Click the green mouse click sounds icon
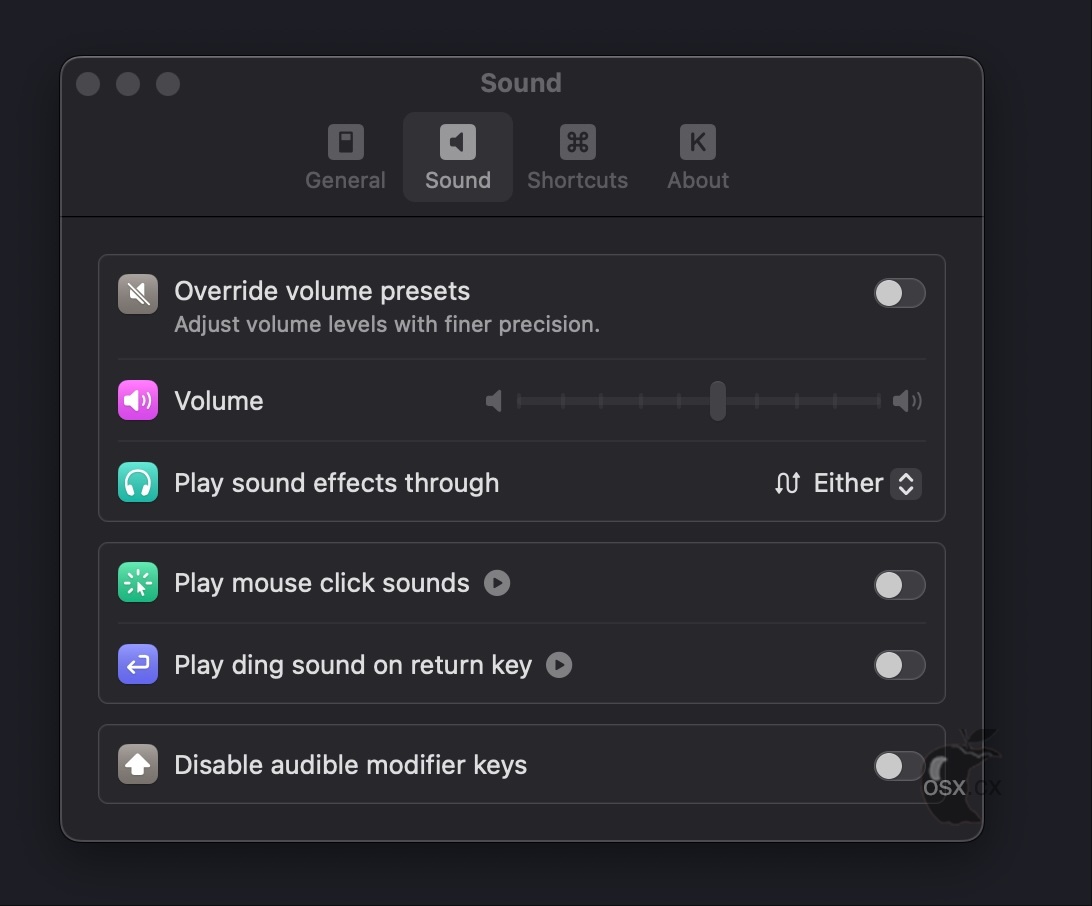This screenshot has width=1092, height=906. point(137,582)
